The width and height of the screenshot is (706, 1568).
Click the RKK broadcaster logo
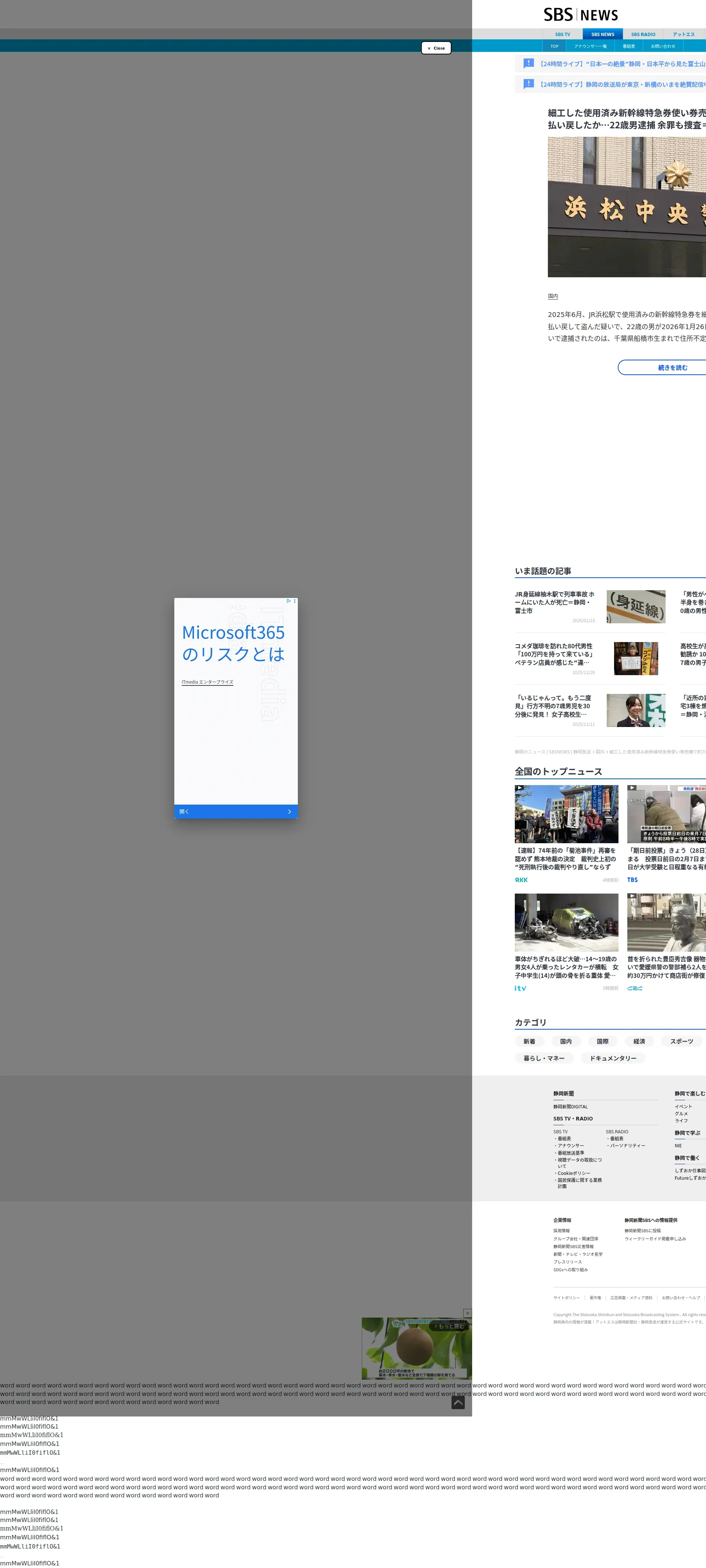coord(521,880)
